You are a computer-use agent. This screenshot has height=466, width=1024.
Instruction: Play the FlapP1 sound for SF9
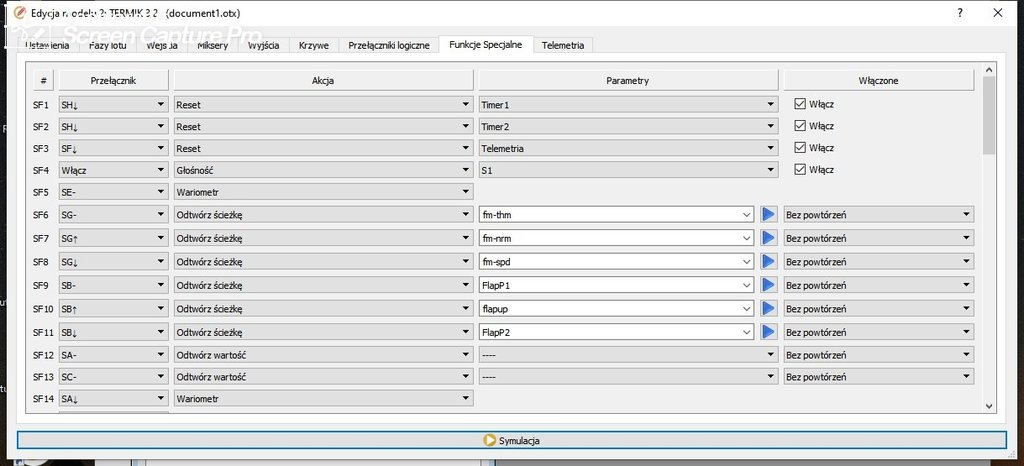click(768, 285)
